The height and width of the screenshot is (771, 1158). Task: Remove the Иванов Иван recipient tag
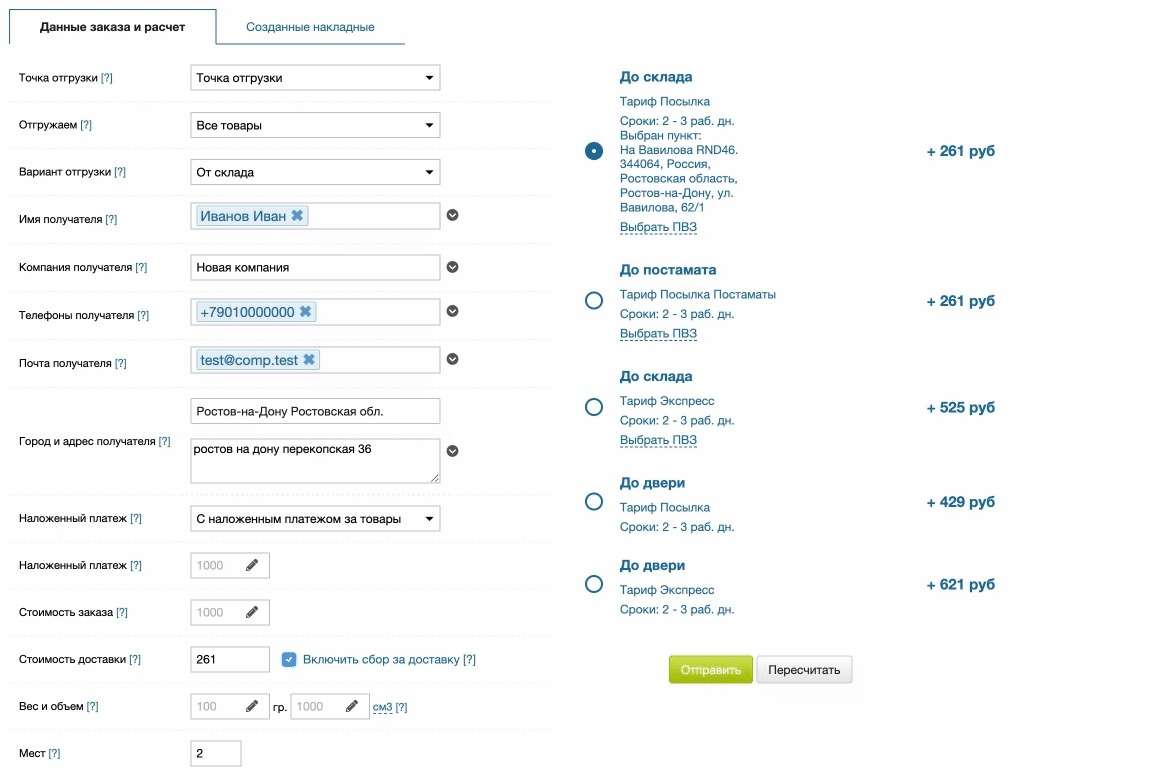(x=297, y=216)
